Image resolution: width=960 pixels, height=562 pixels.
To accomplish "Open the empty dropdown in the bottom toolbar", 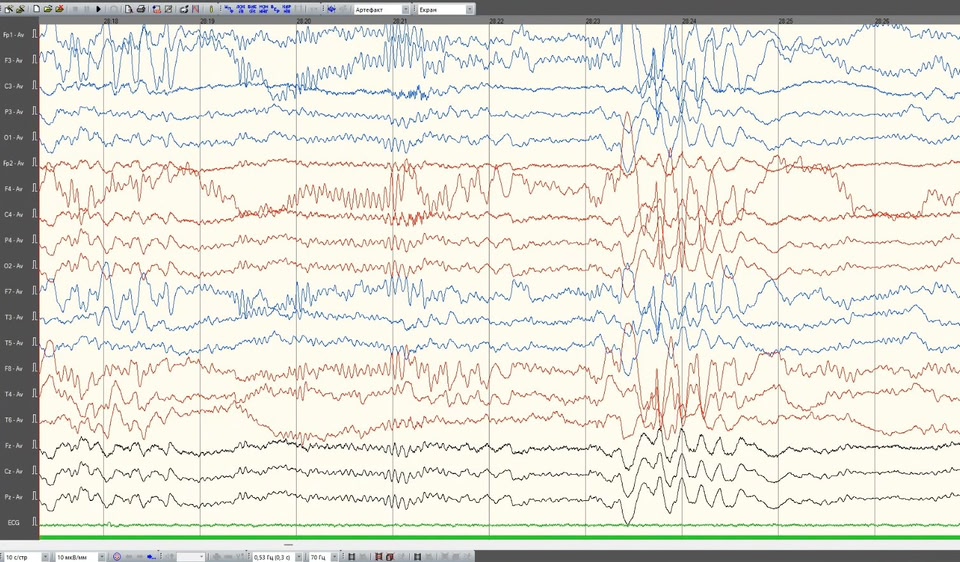I will (x=190, y=557).
